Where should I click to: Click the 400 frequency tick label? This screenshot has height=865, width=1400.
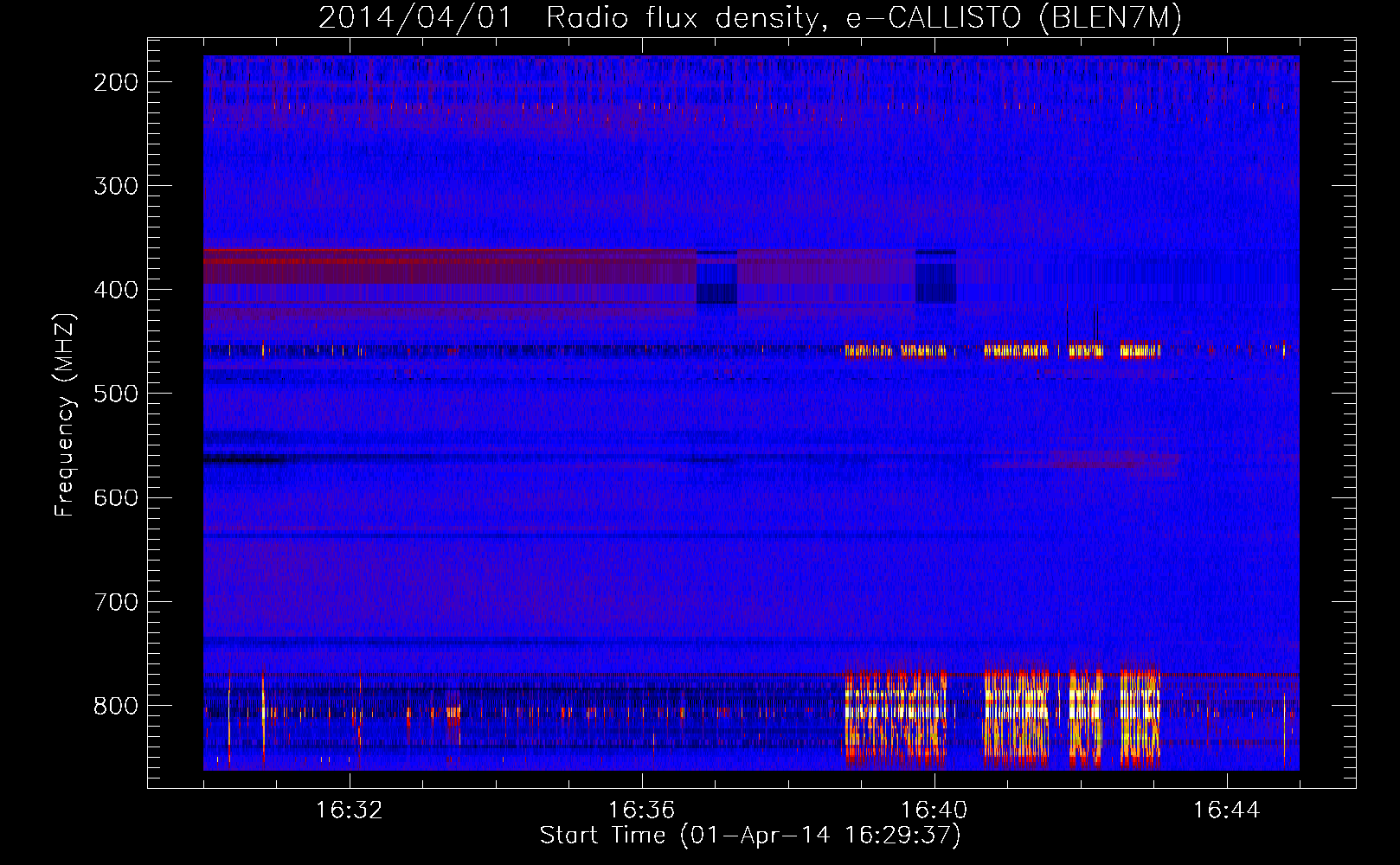coord(116,290)
